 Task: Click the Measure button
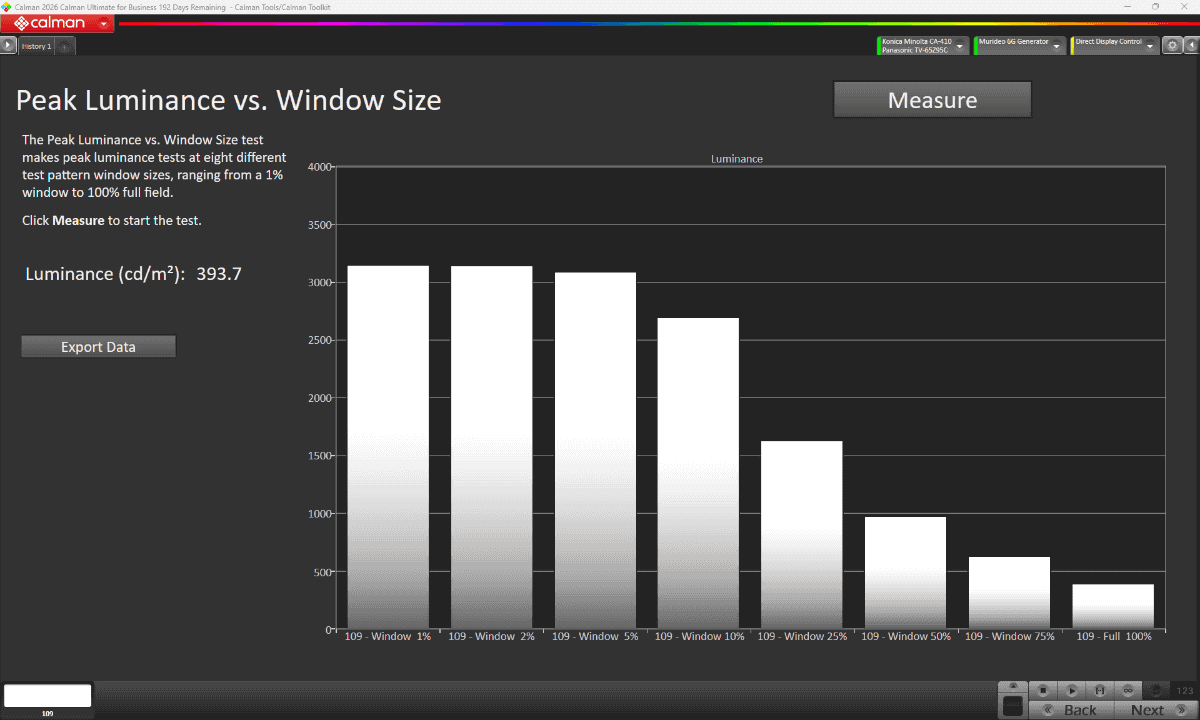(x=932, y=100)
